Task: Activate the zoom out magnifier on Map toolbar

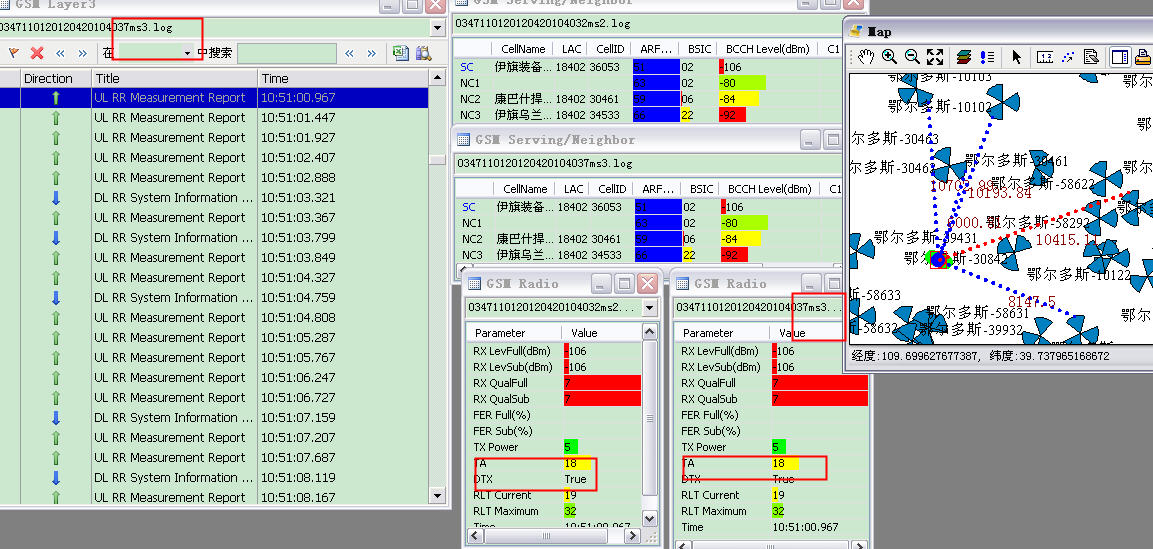Action: 912,57
